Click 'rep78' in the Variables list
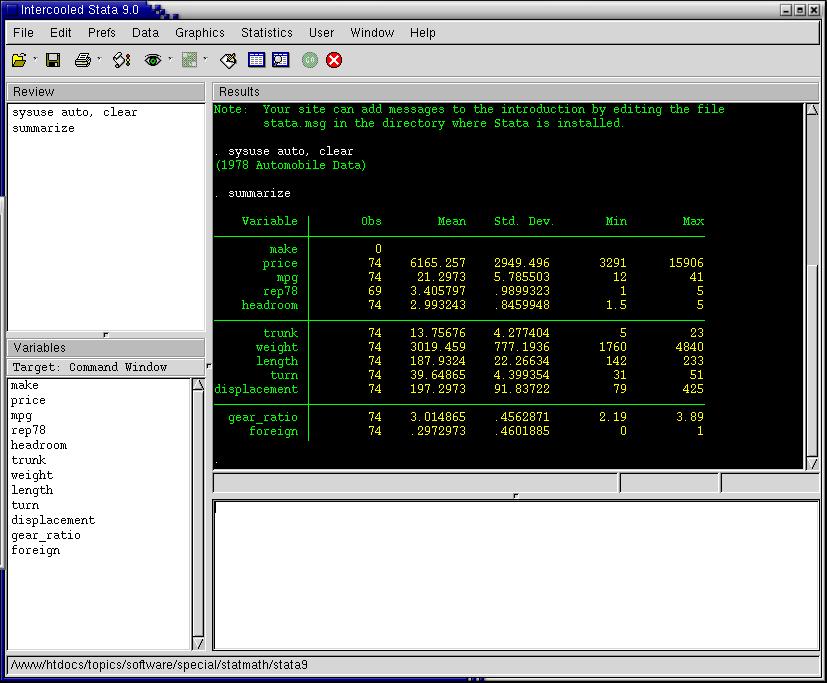This screenshot has width=827, height=683. point(28,430)
